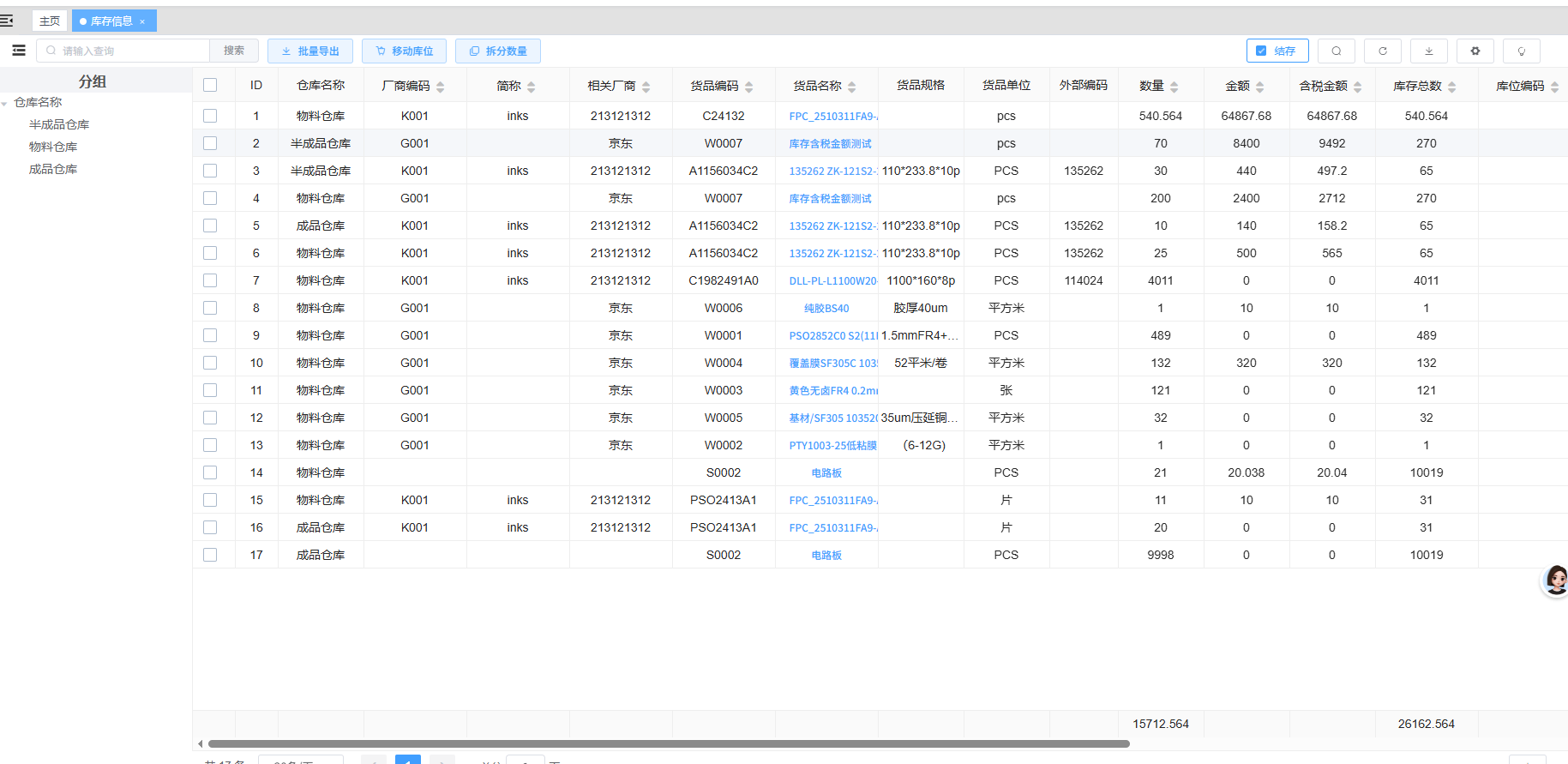Collapse the 仓库名称 tree node
Image resolution: width=1568 pixels, height=764 pixels.
coord(5,104)
